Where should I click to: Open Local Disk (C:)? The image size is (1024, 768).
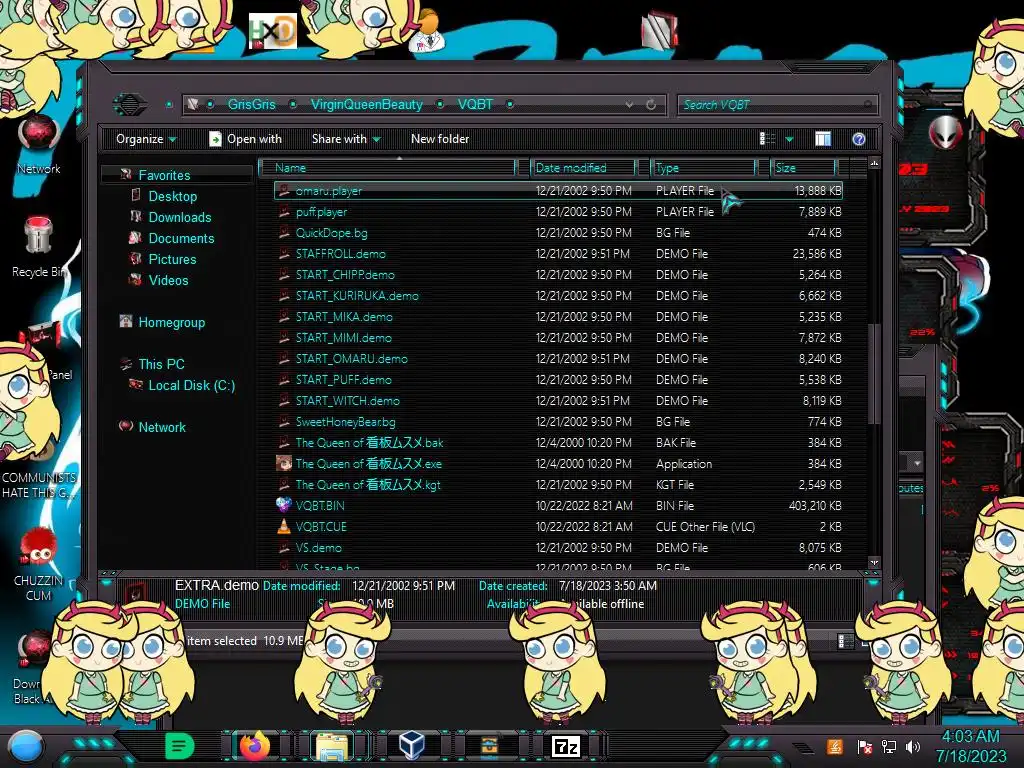point(191,385)
